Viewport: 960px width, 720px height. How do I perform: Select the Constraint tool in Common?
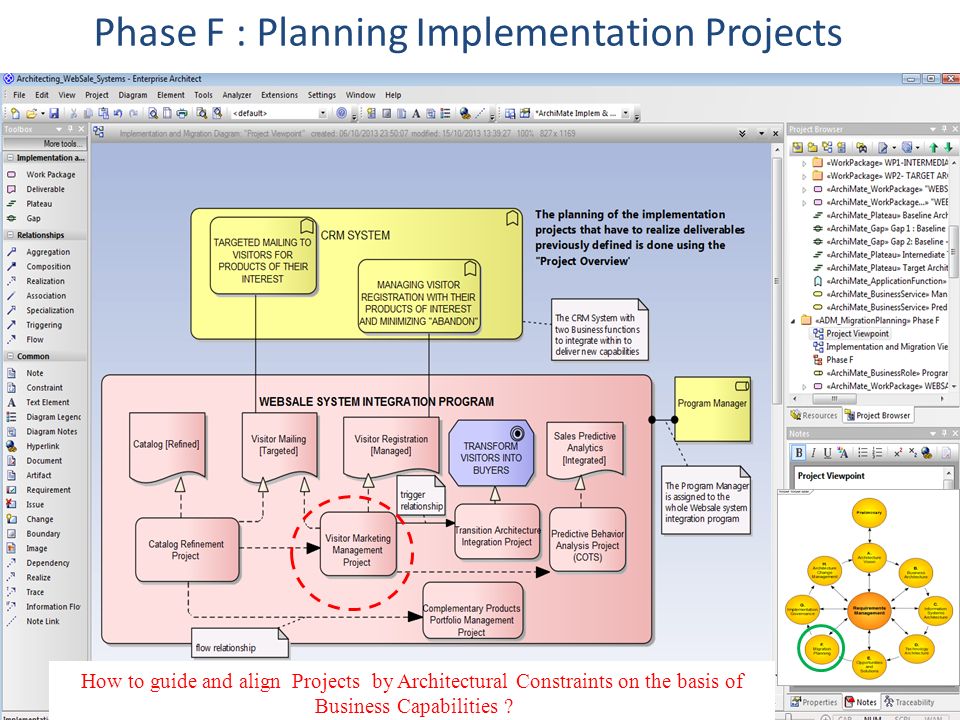(x=43, y=388)
